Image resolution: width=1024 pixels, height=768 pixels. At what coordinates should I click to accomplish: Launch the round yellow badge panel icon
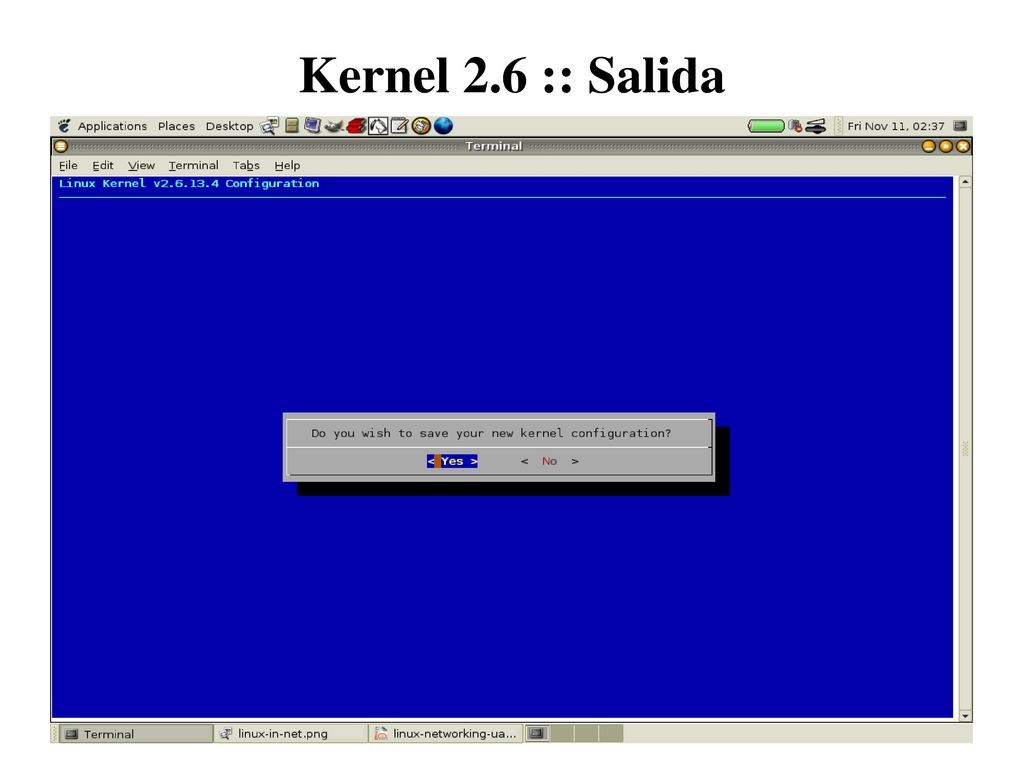pyautogui.click(x=421, y=125)
